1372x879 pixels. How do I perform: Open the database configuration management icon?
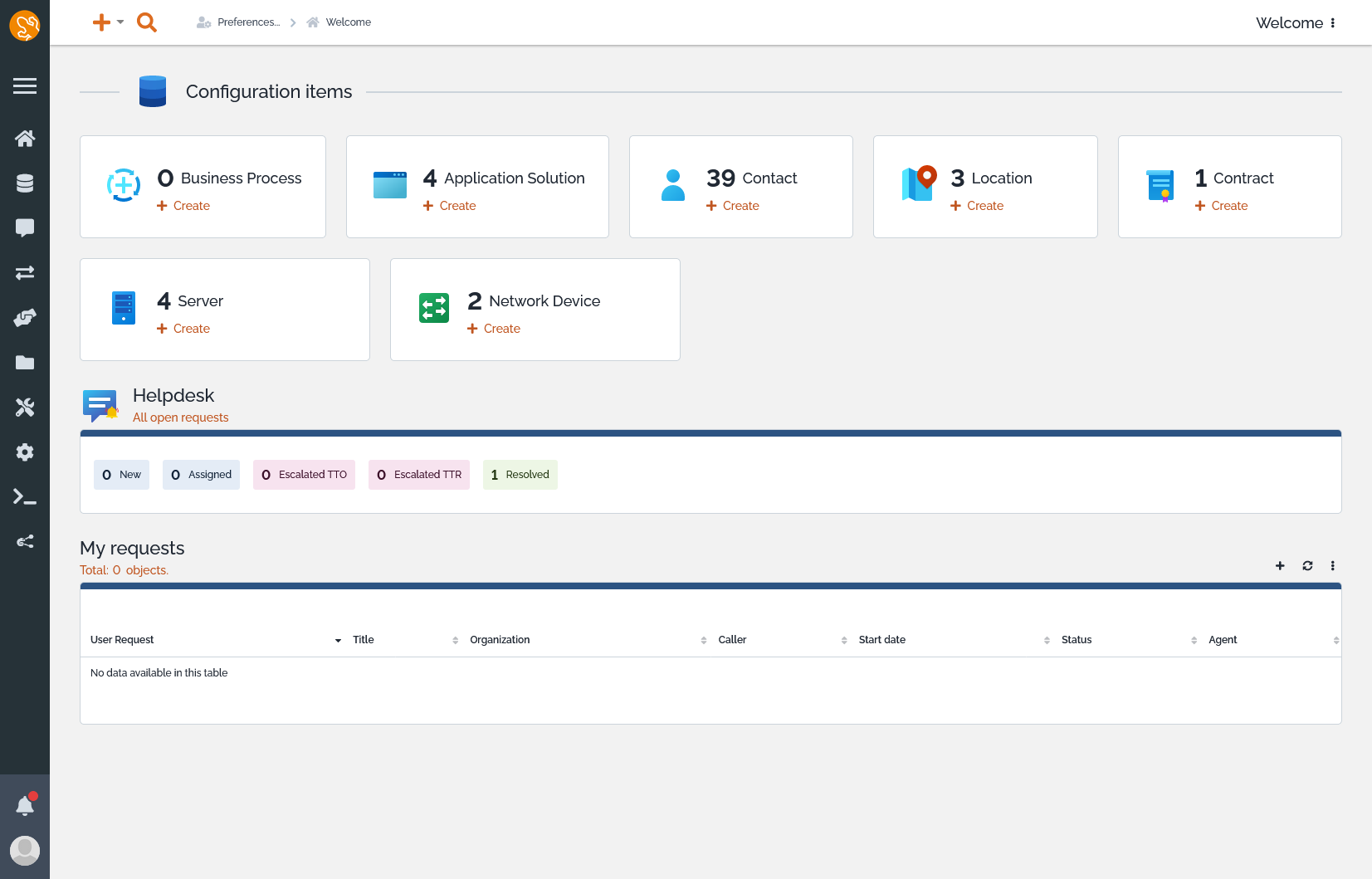pyautogui.click(x=25, y=183)
